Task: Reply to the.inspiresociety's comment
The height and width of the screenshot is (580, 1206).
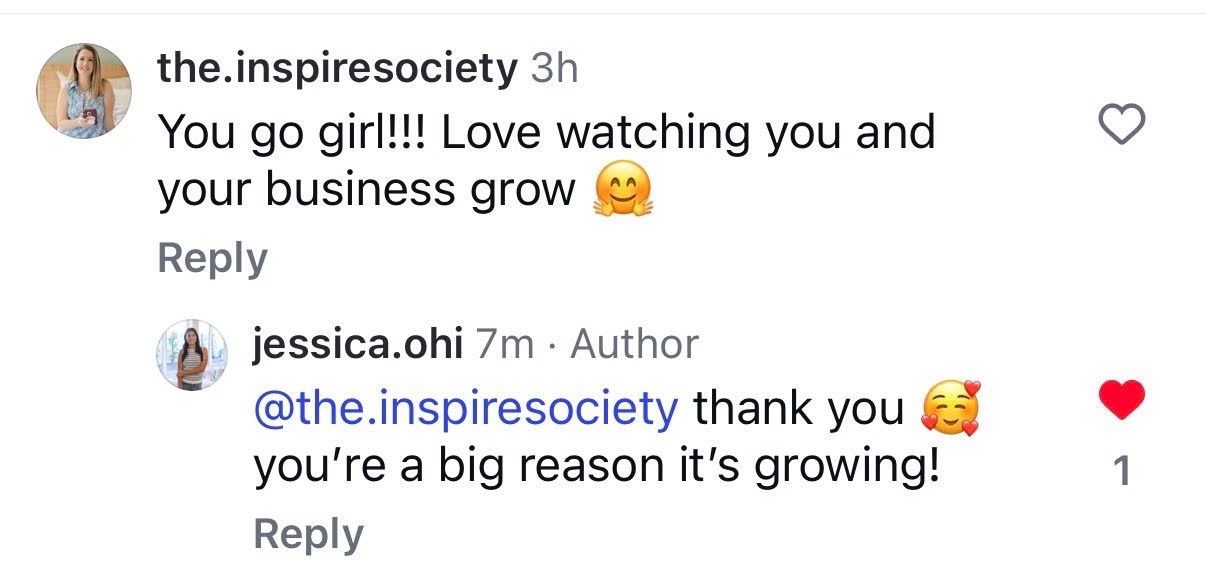Action: [211, 258]
